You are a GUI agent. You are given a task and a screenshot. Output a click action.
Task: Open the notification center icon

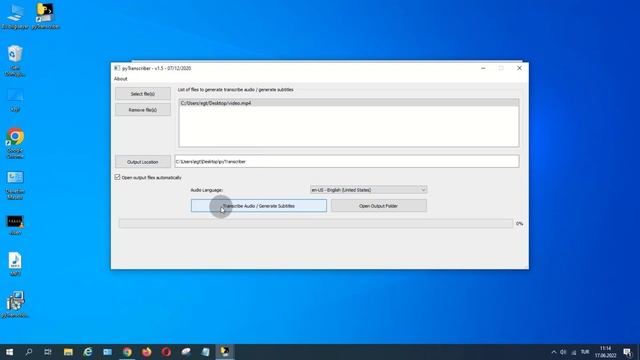coord(628,352)
